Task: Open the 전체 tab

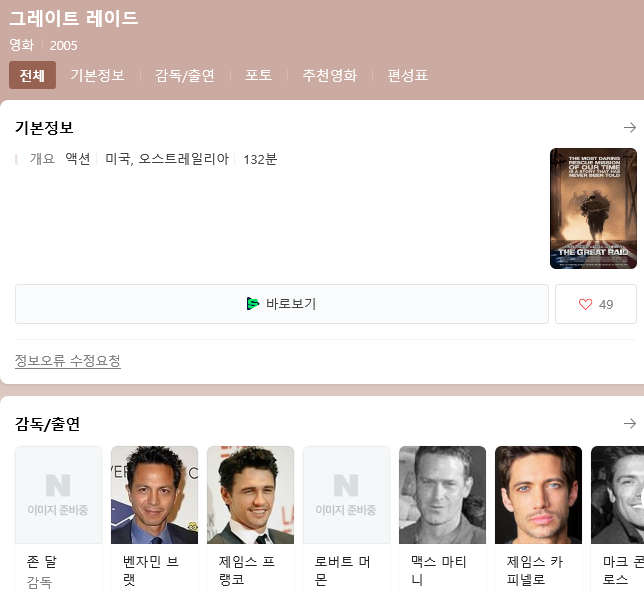Action: tap(32, 75)
